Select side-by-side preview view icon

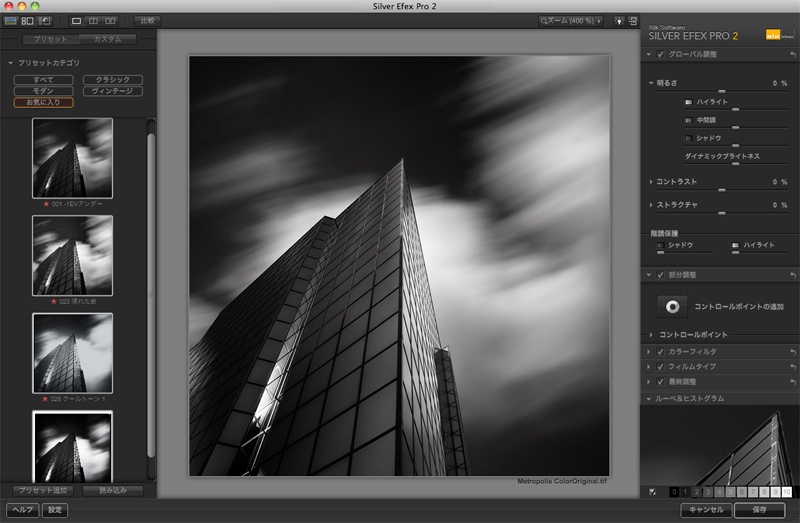110,21
